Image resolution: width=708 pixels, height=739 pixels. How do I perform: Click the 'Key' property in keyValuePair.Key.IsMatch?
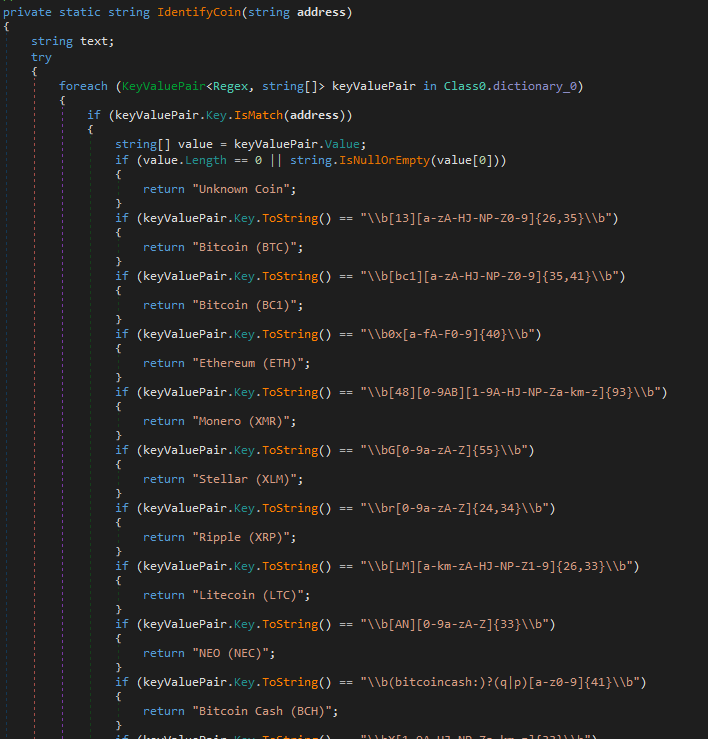216,115
